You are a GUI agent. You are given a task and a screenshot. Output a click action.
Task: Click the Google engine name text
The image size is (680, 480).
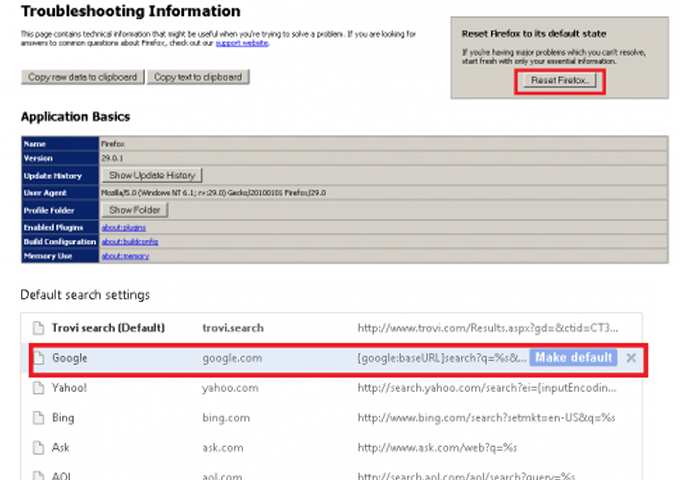click(69, 358)
